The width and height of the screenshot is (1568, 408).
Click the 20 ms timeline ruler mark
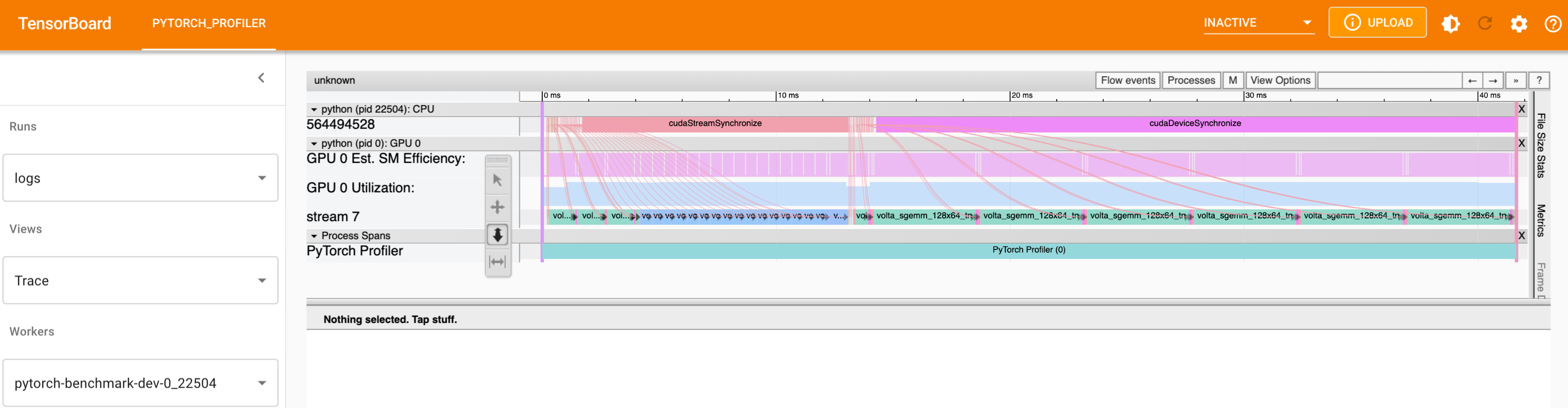[x=1022, y=96]
